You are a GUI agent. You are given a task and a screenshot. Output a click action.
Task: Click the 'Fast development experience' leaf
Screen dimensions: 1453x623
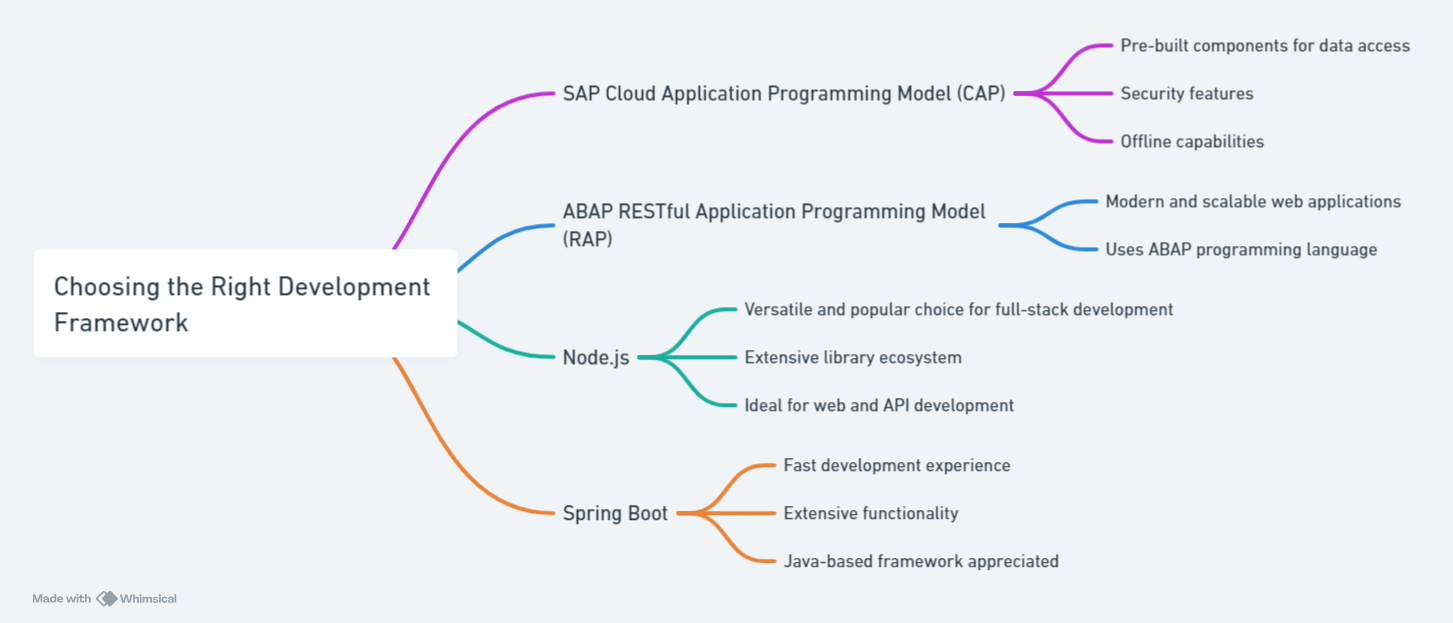[x=896, y=466]
